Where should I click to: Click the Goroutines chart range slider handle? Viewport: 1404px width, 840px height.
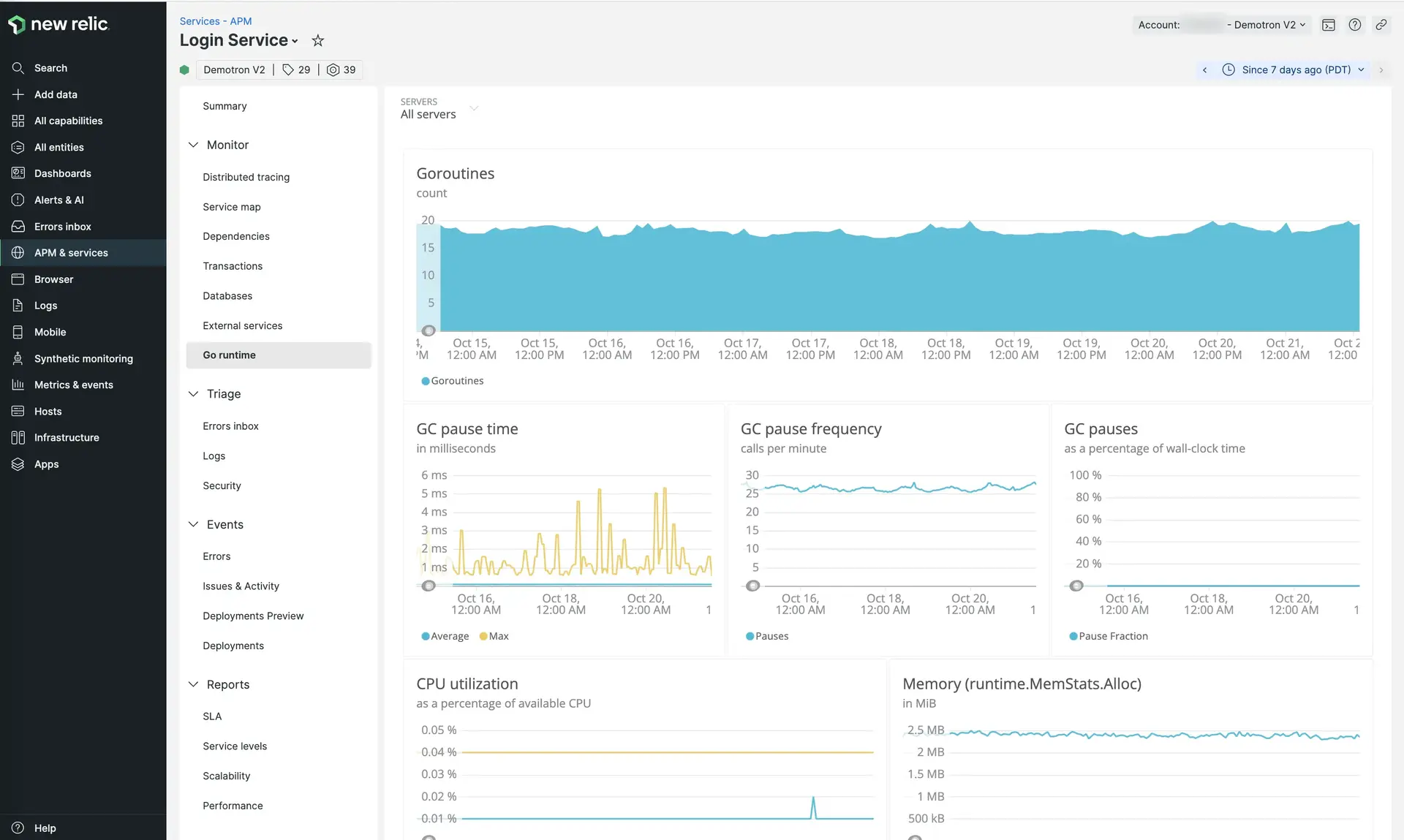coord(429,330)
